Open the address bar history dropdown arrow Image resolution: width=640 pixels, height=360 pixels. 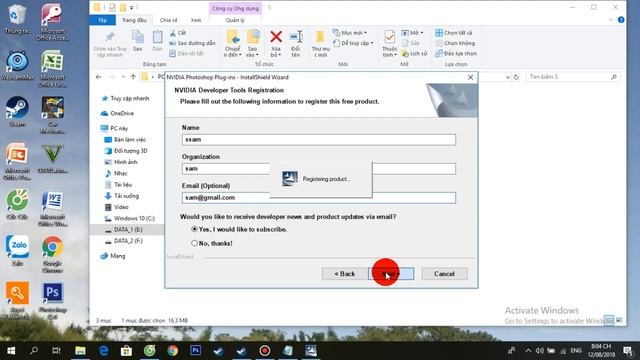click(508, 77)
